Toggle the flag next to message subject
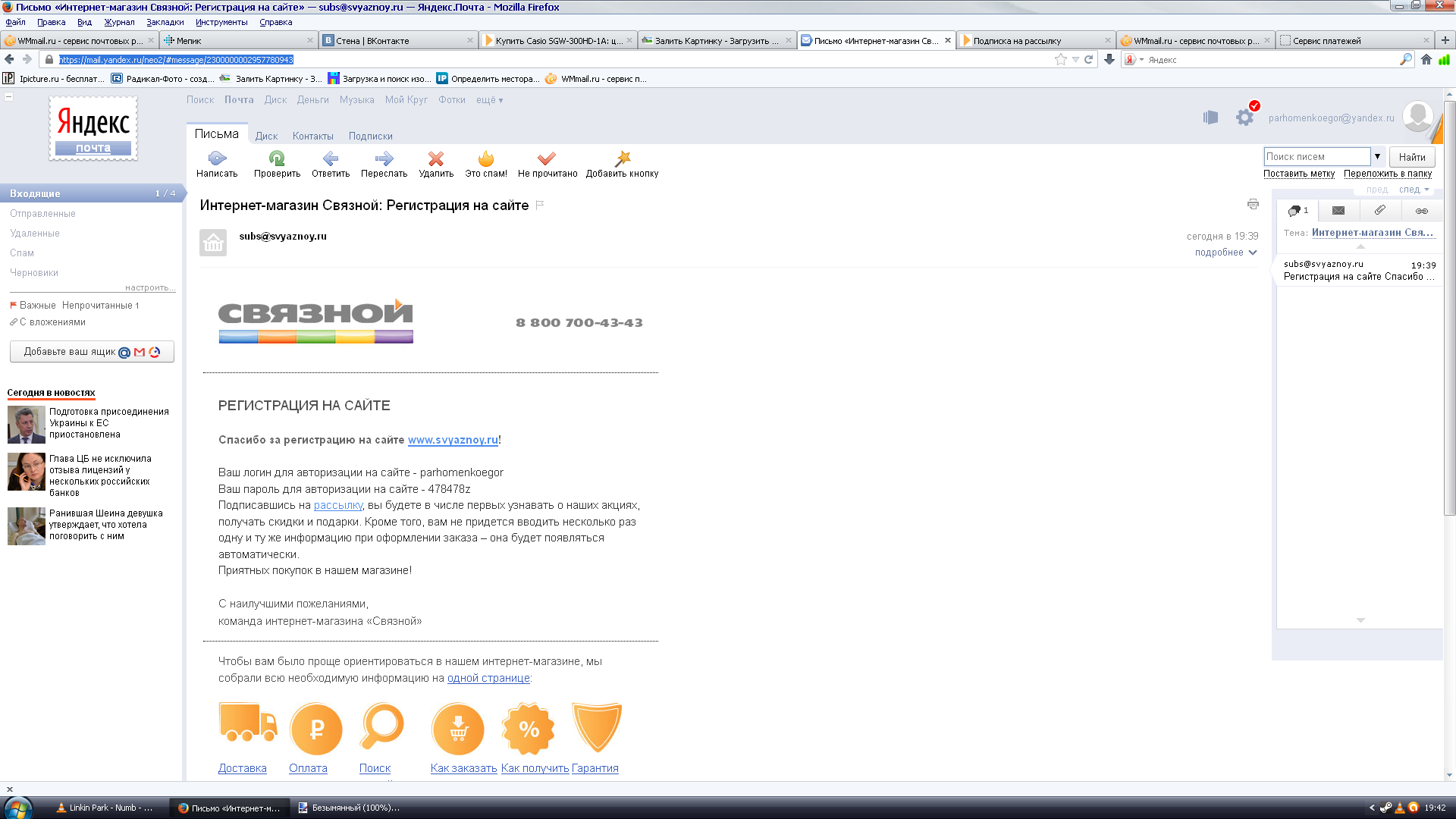Viewport: 1456px width, 819px height. tap(540, 205)
